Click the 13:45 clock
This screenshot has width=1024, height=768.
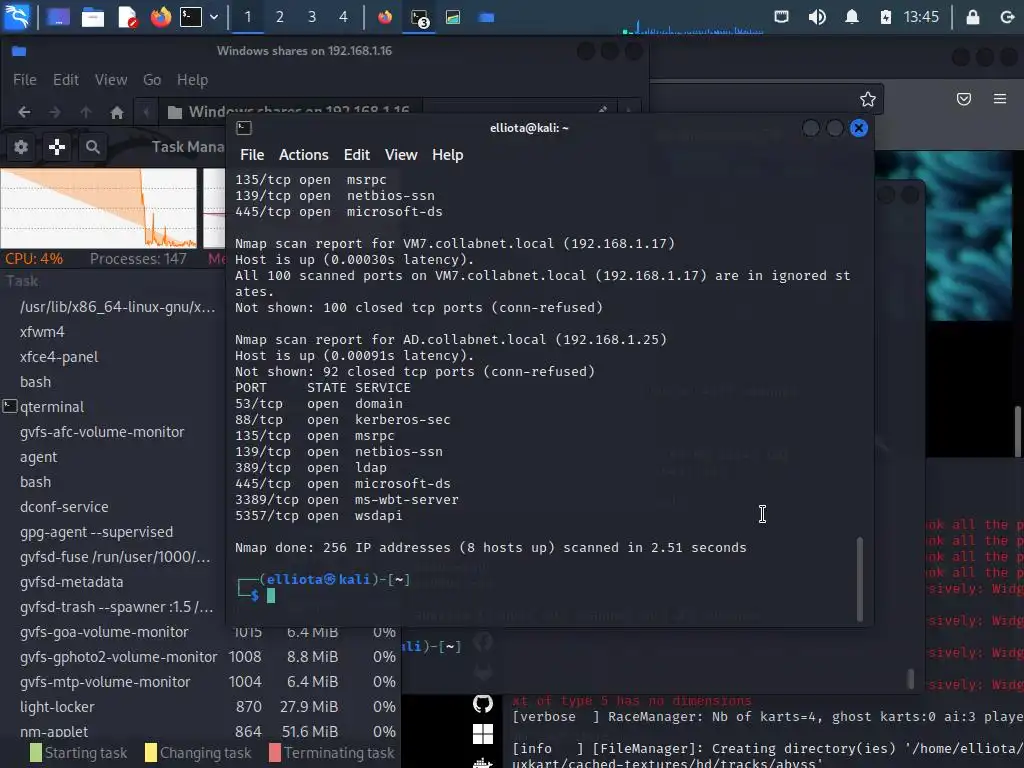click(x=921, y=17)
